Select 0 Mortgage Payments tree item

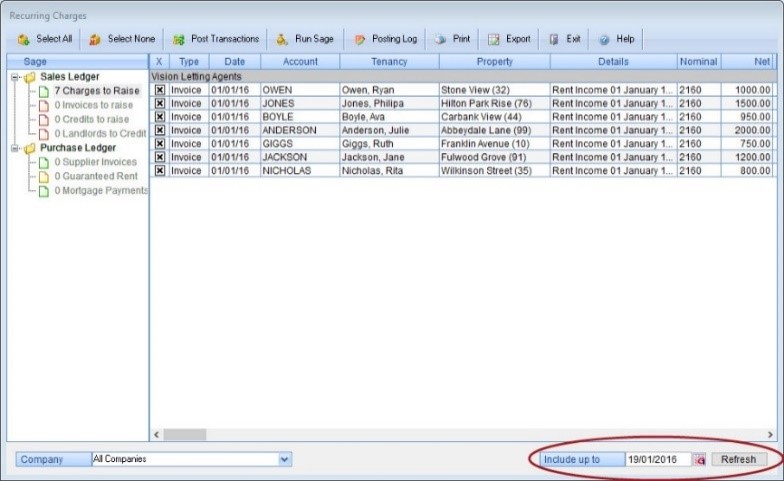[x=100, y=190]
